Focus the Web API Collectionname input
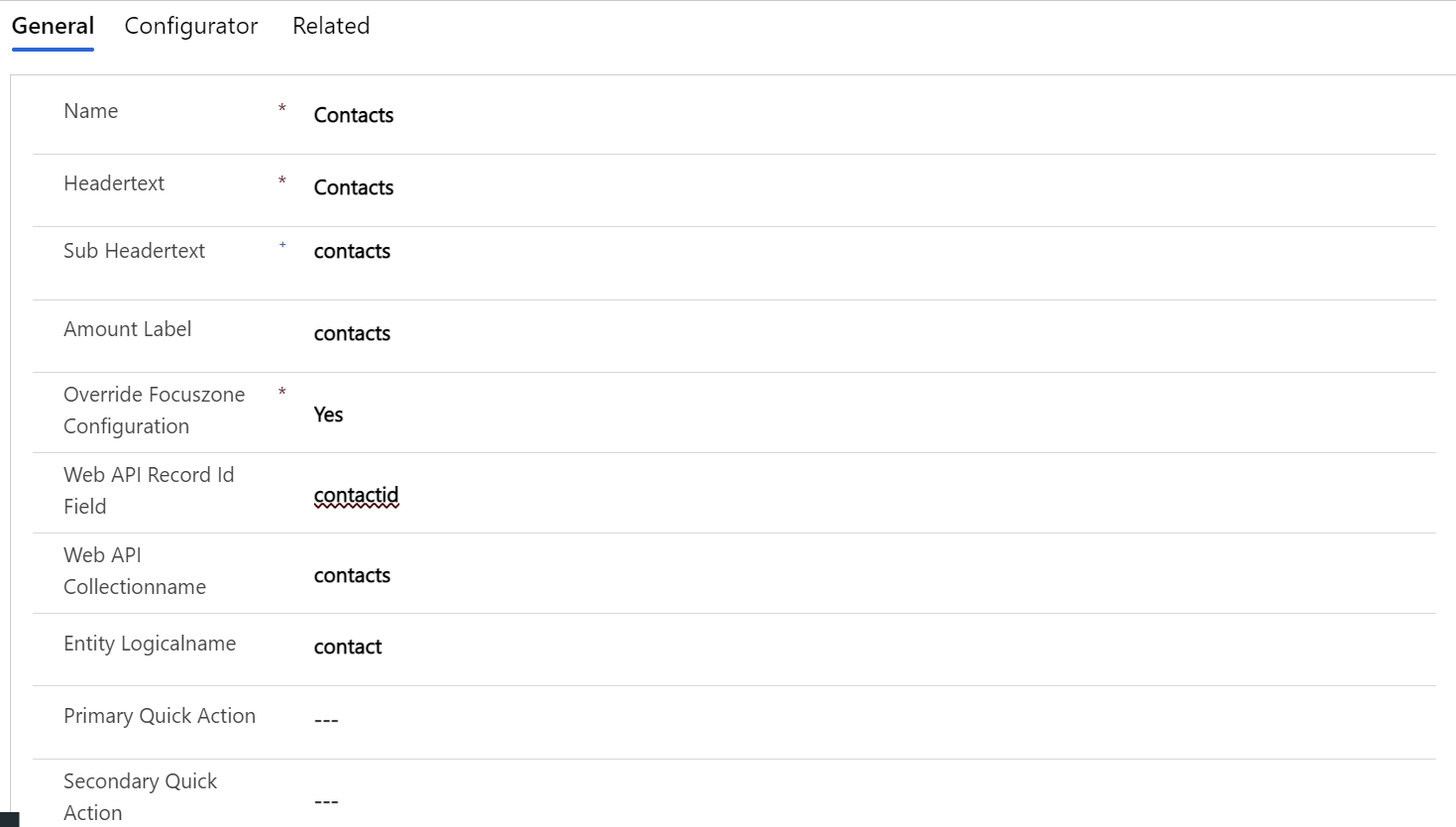Image resolution: width=1456 pixels, height=827 pixels. (x=352, y=575)
